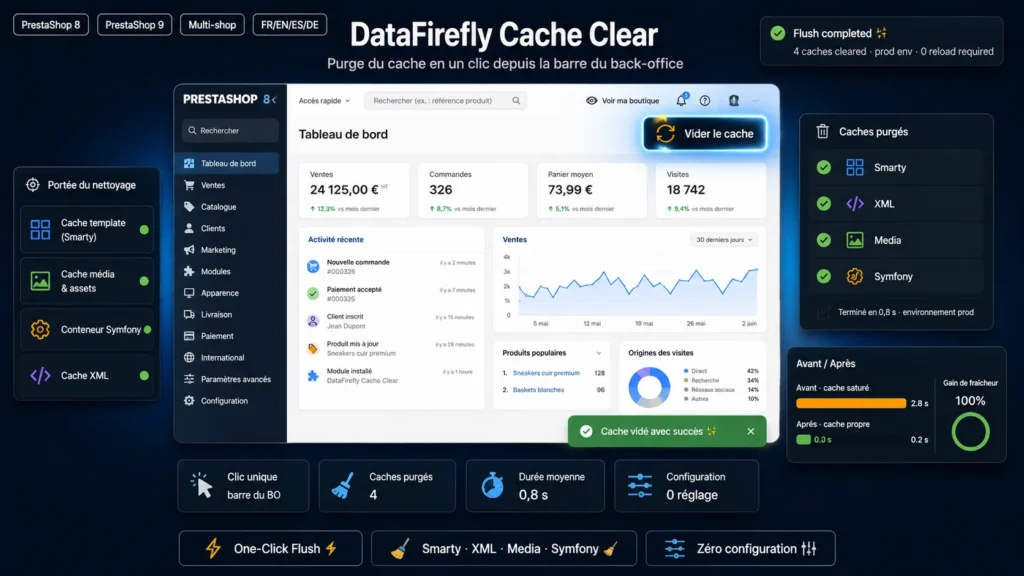
Task: Click the XML checkmark in Caches purgés
Action: 824,204
